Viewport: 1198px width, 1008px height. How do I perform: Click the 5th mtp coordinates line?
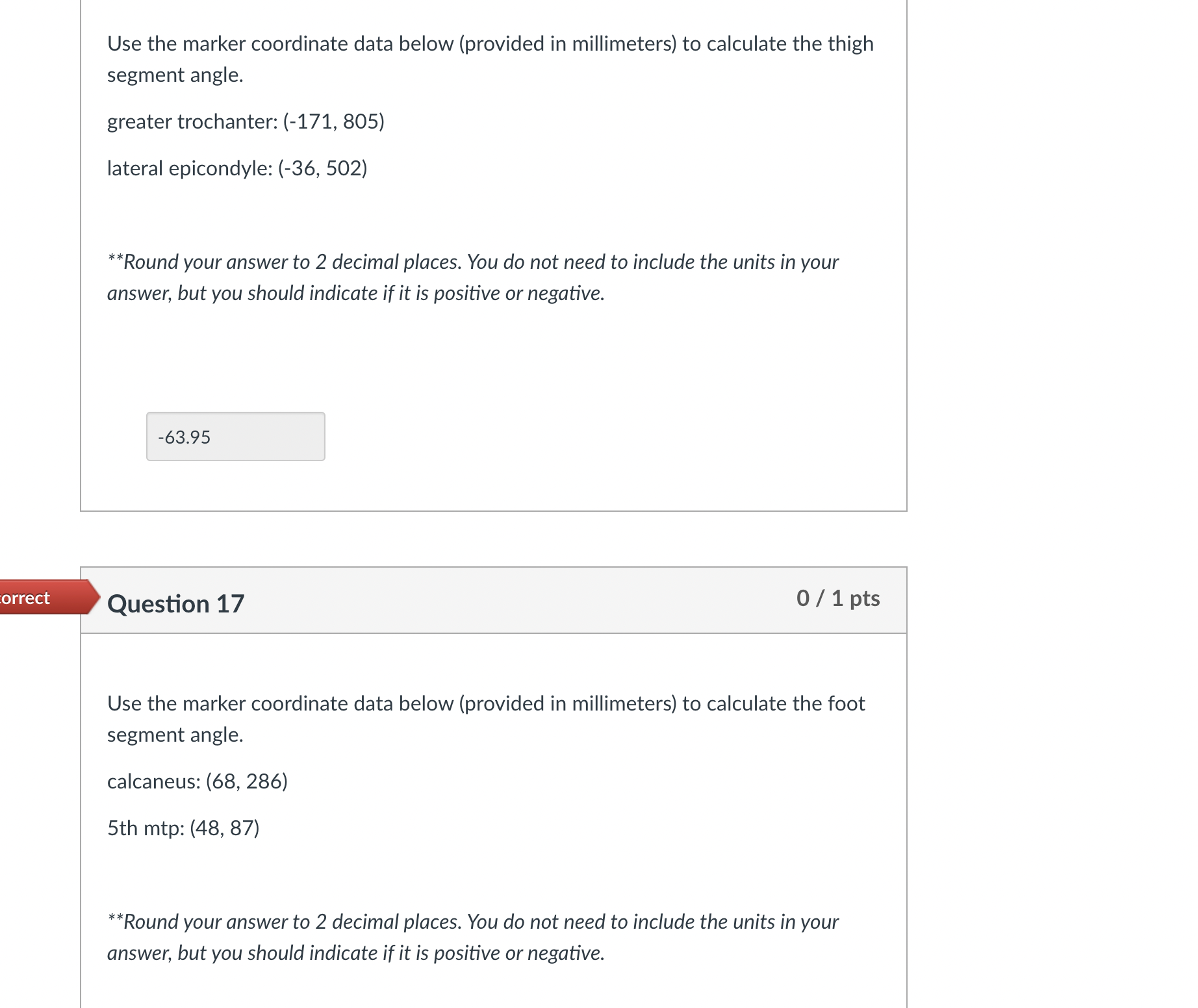[183, 828]
